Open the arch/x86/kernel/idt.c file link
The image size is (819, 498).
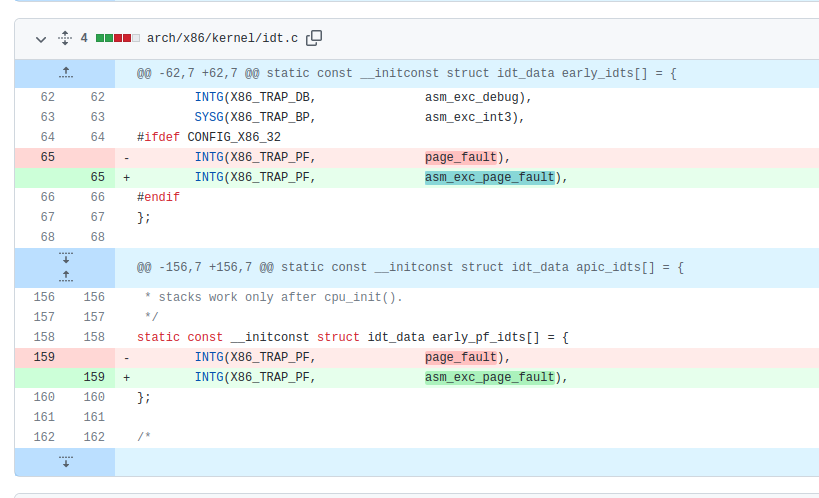(222, 39)
